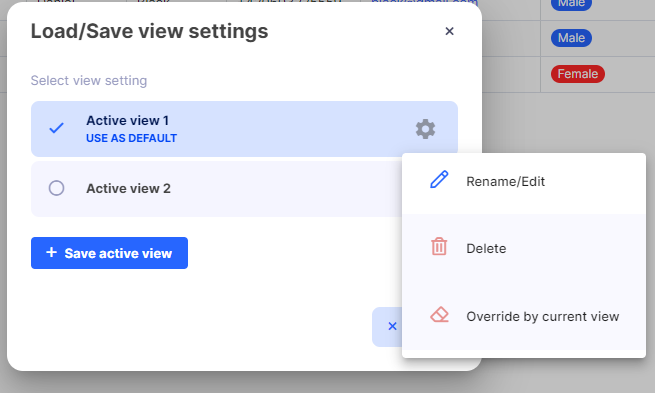The width and height of the screenshot is (655, 393).
Task: Click the Load/Save view settings title
Action: [x=150, y=31]
